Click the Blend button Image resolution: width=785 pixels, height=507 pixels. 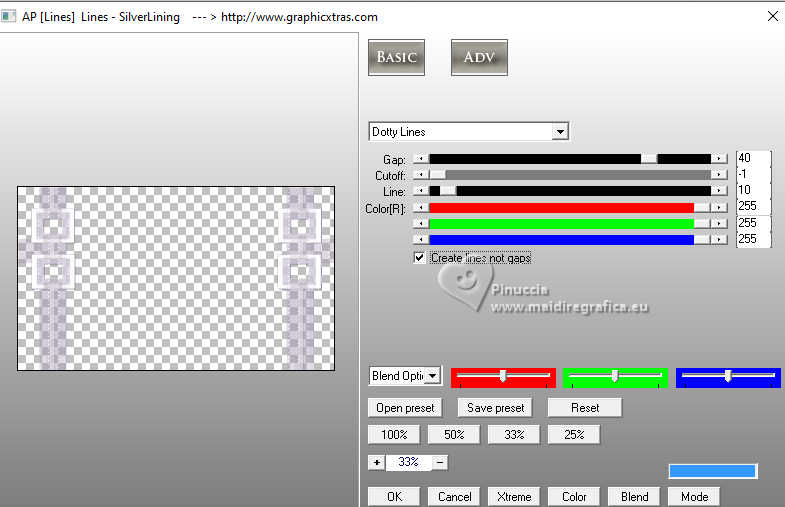634,496
